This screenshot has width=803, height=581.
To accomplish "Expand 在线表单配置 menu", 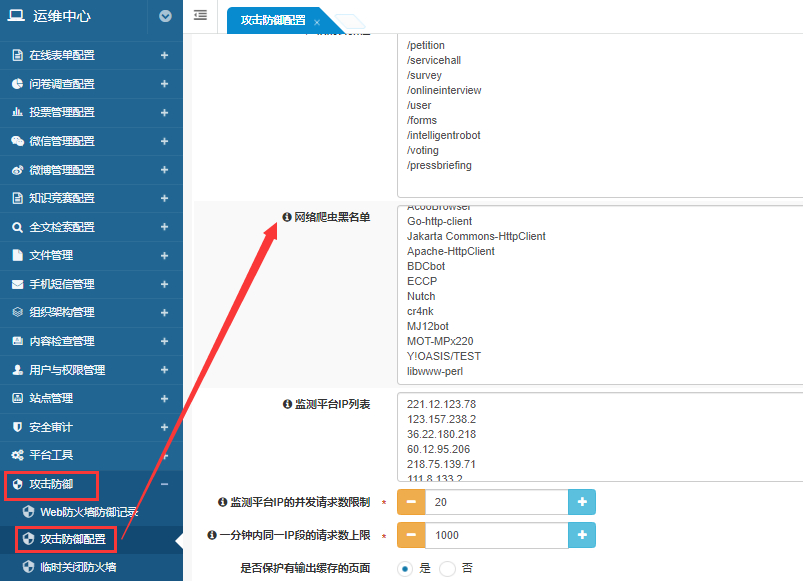I will 164,55.
